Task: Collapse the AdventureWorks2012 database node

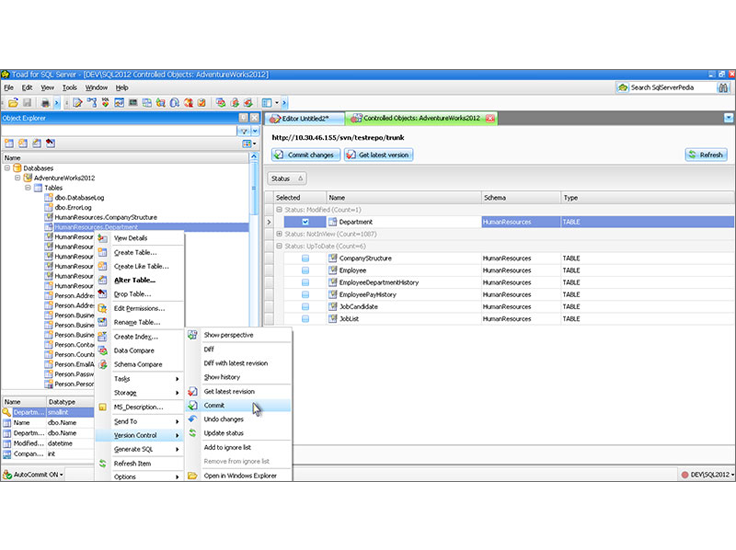Action: [x=17, y=177]
